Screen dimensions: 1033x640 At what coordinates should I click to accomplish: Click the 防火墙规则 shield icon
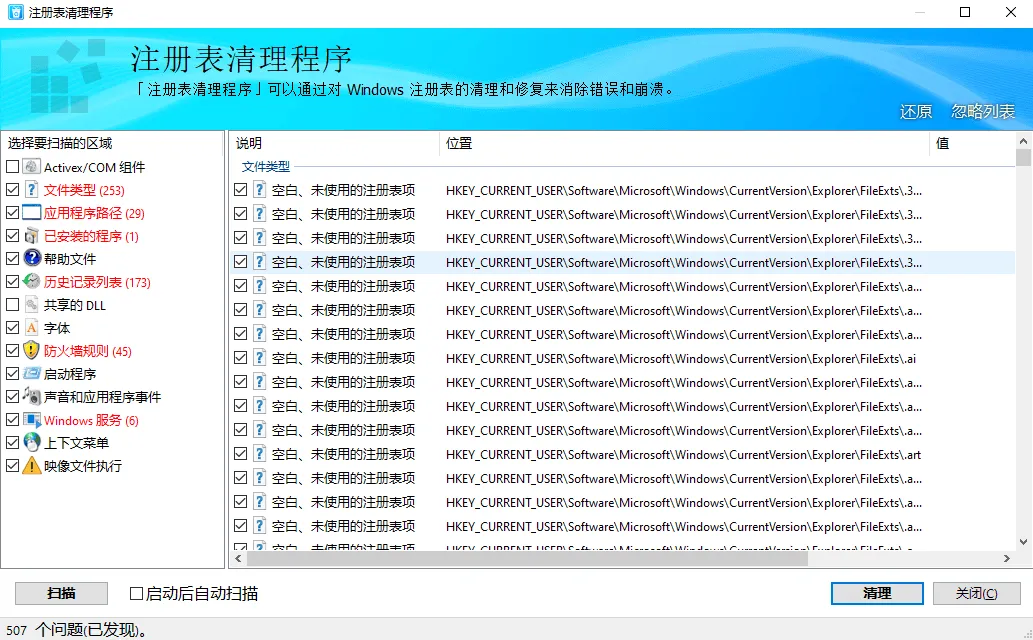32,350
